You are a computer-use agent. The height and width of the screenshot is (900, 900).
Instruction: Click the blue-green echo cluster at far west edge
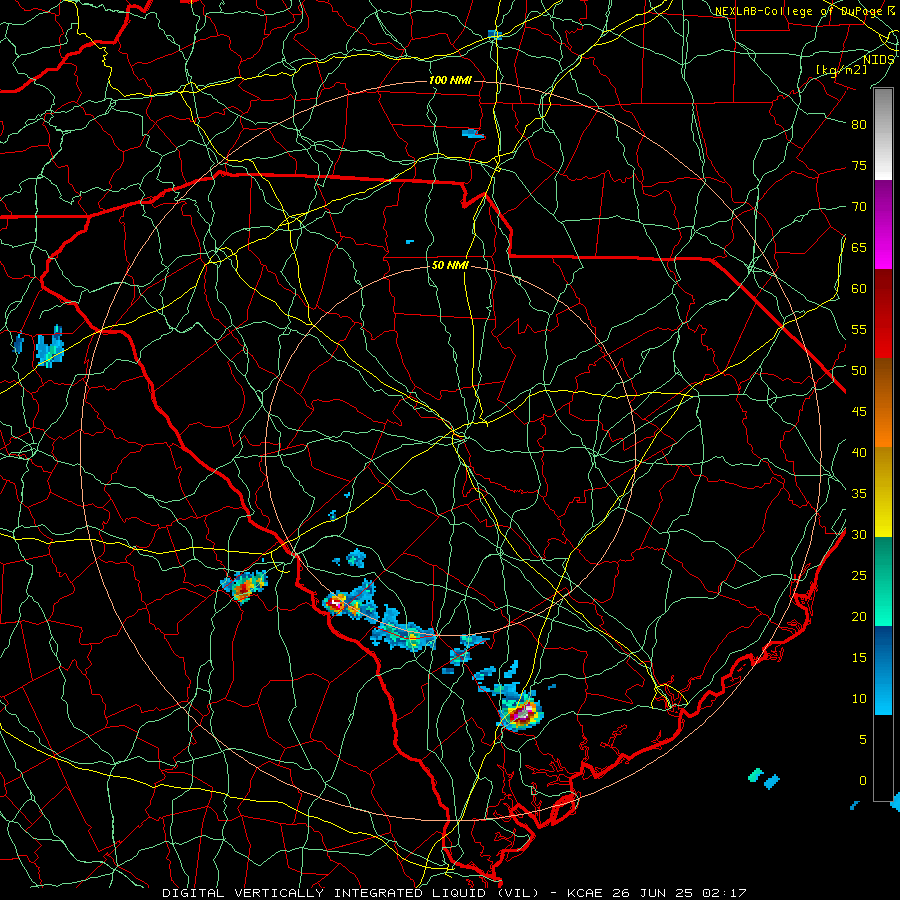click(x=49, y=347)
